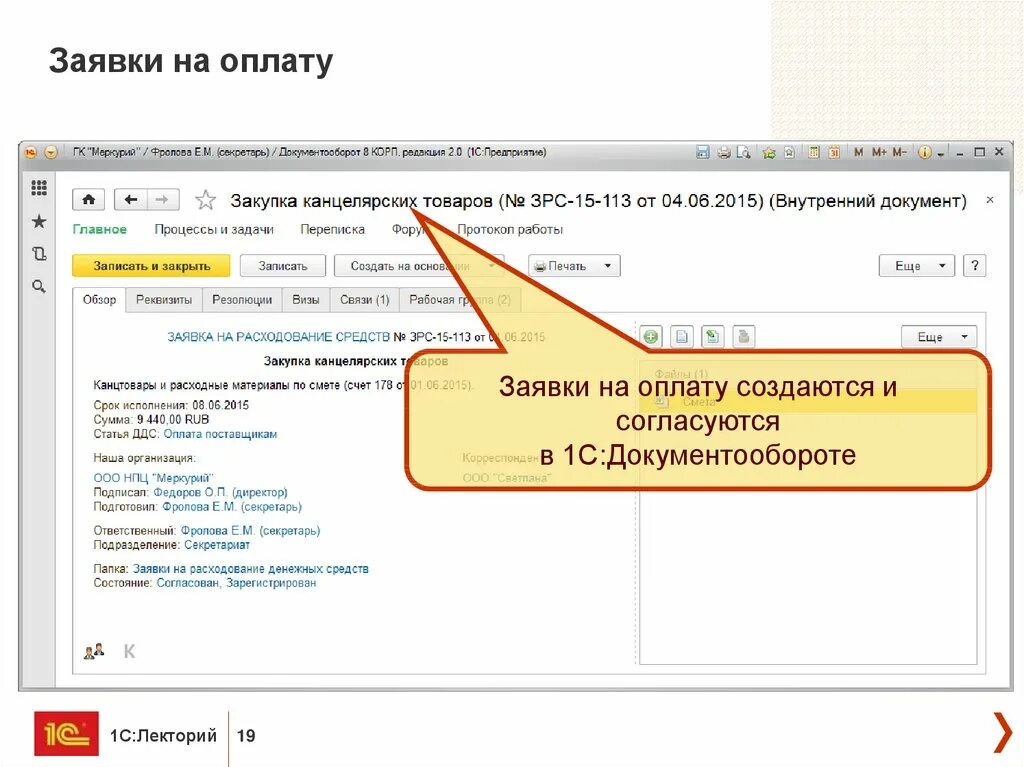Select the Обзор tab
This screenshot has height=767, width=1024.
(99, 300)
